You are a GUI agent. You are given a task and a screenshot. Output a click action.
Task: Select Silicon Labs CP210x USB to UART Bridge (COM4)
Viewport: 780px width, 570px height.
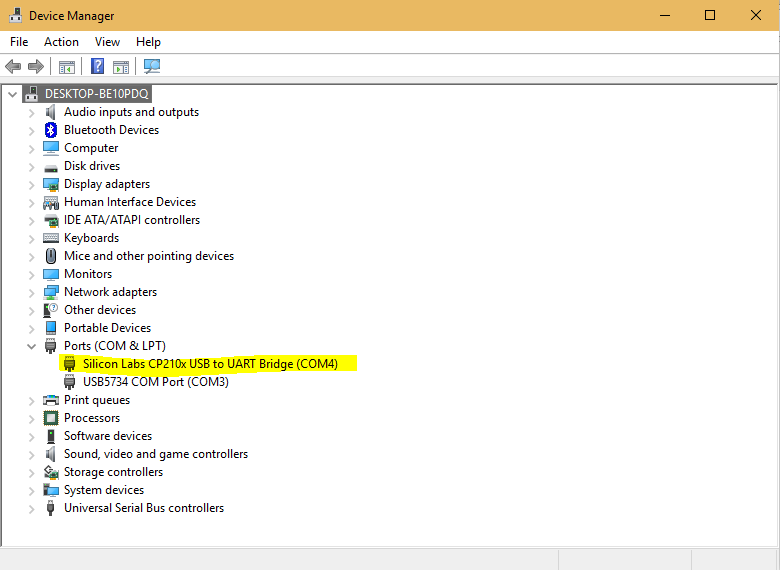(x=210, y=364)
